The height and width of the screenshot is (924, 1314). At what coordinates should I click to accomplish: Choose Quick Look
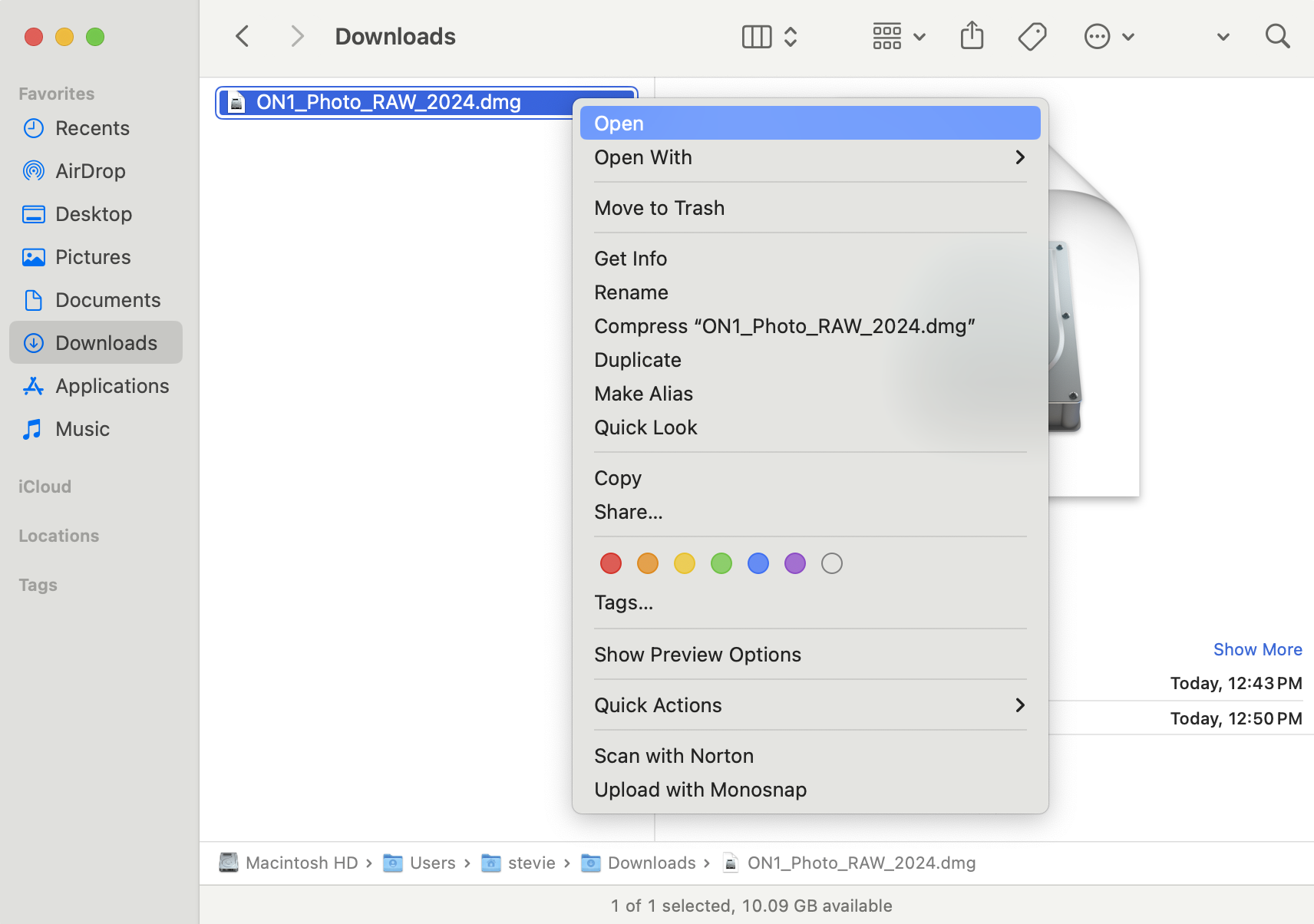811,427
